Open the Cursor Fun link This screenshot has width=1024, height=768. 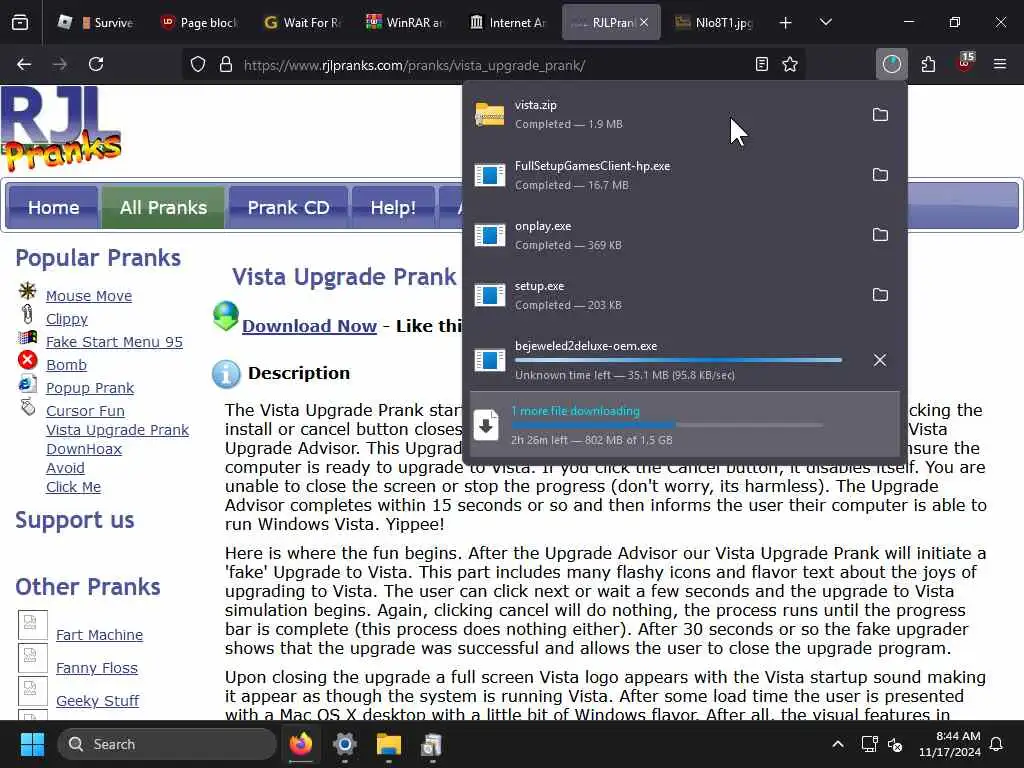coord(85,411)
